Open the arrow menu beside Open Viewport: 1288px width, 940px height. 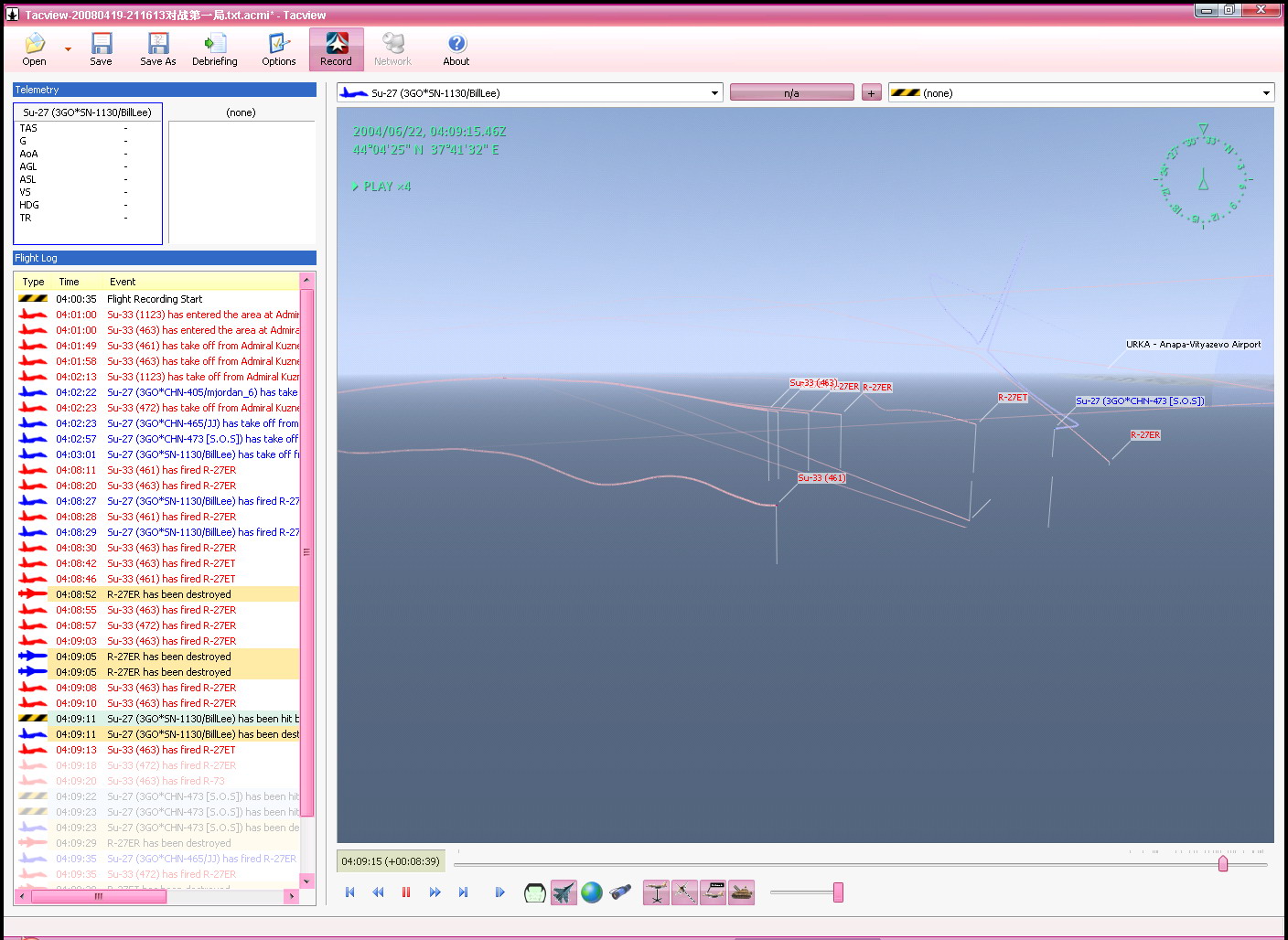68,49
